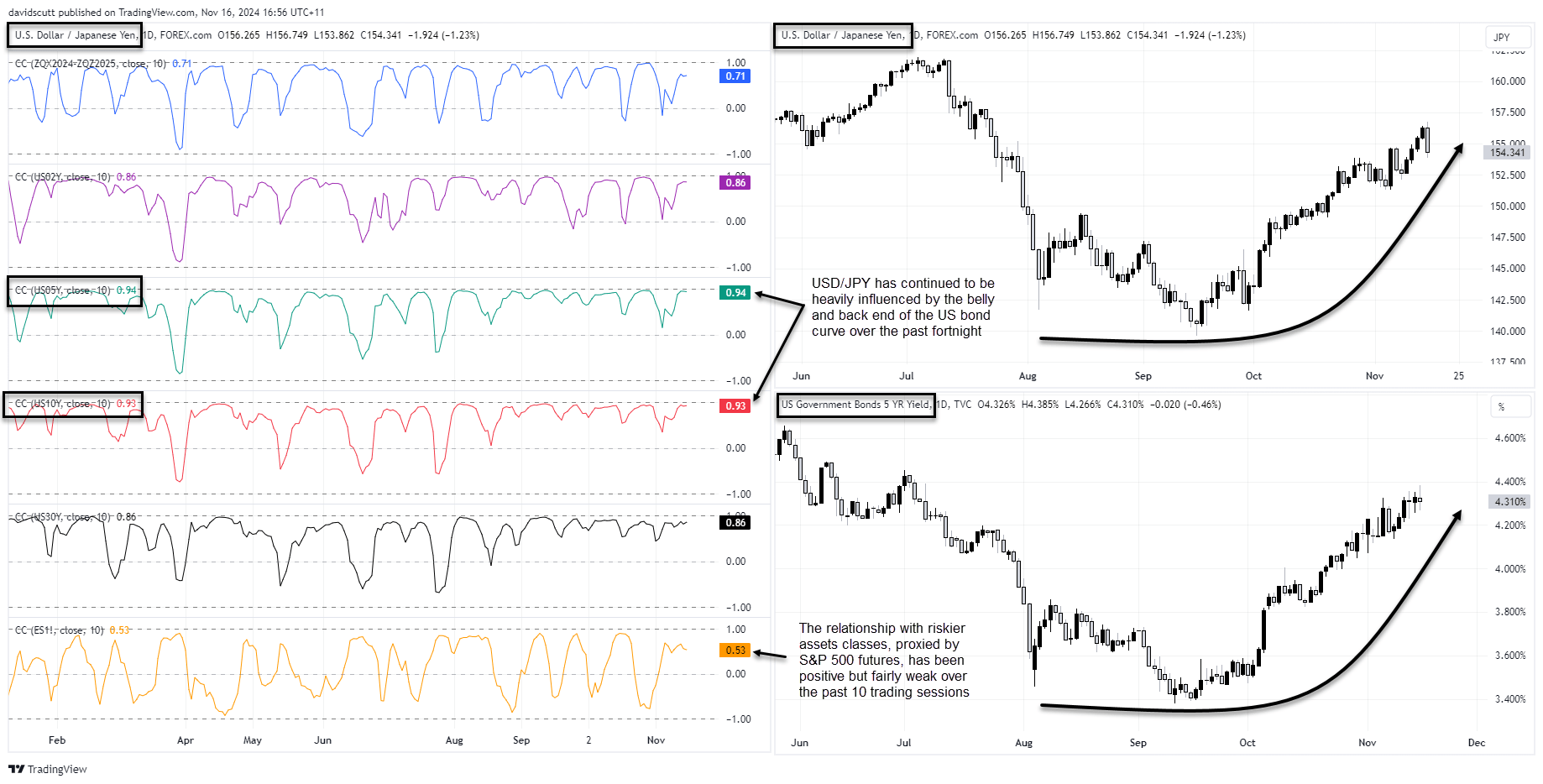Click the 4.000% yield axis level
The image size is (1543, 784).
point(1510,569)
